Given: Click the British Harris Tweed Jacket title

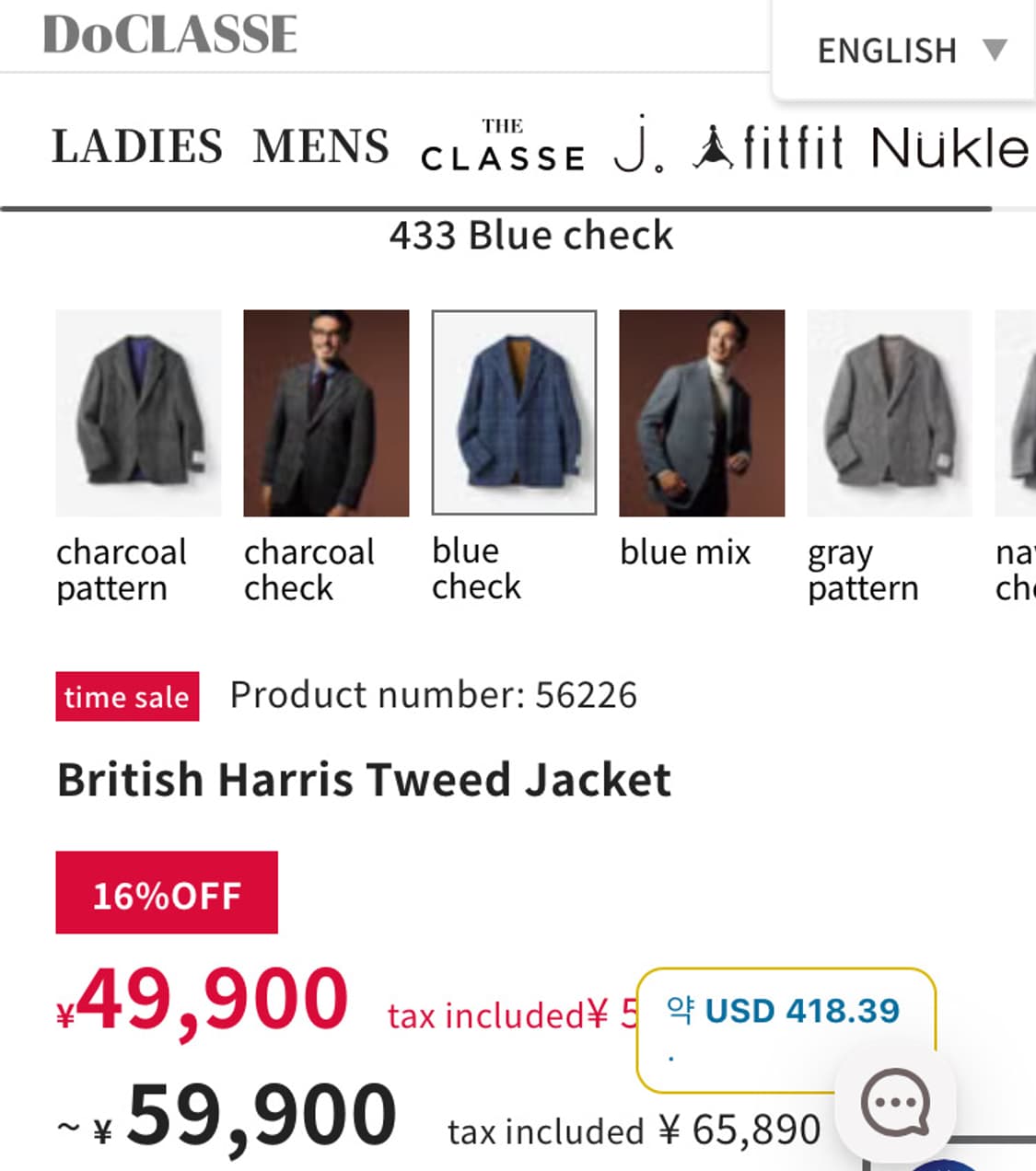Looking at the screenshot, I should pyautogui.click(x=364, y=780).
